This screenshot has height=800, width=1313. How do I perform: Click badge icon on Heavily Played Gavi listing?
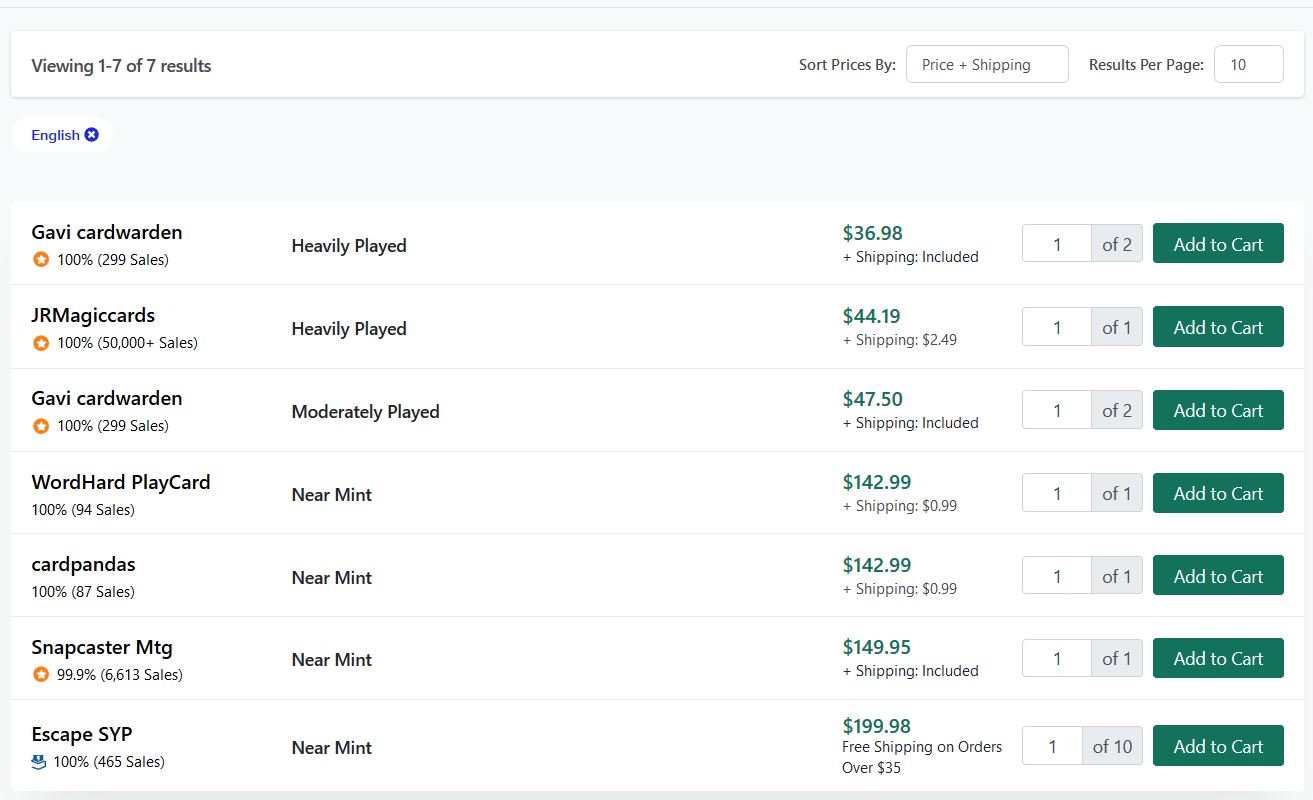pos(41,260)
